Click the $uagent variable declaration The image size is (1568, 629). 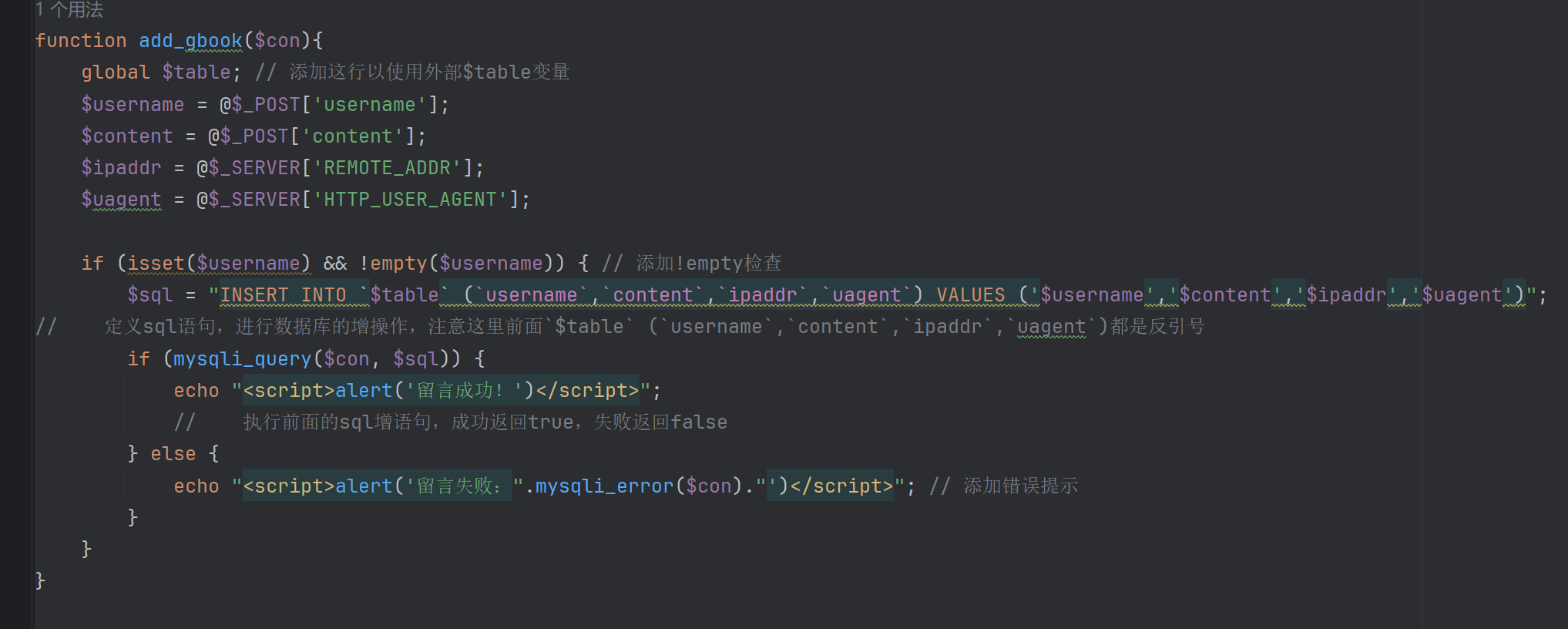click(x=122, y=200)
